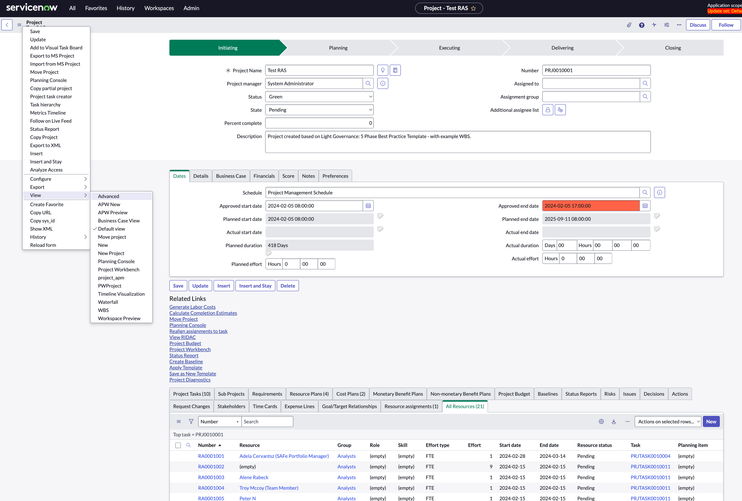Toggle the list filter funnel icon
The width and height of the screenshot is (742, 501).
(191, 422)
